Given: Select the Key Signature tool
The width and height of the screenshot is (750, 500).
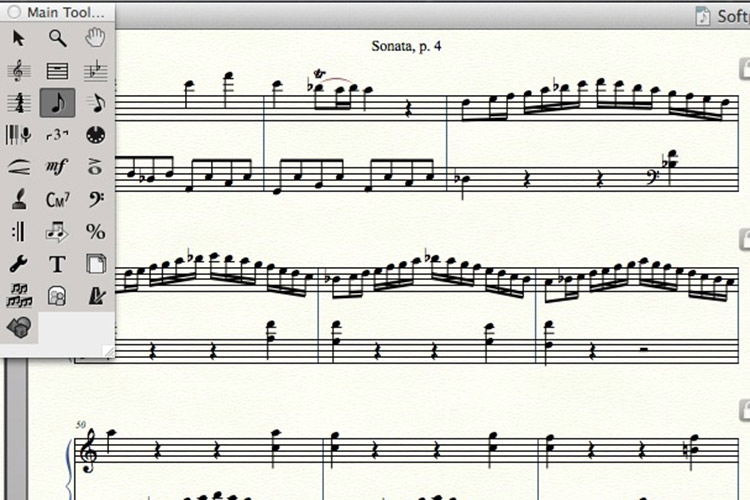Looking at the screenshot, I should tap(95, 71).
